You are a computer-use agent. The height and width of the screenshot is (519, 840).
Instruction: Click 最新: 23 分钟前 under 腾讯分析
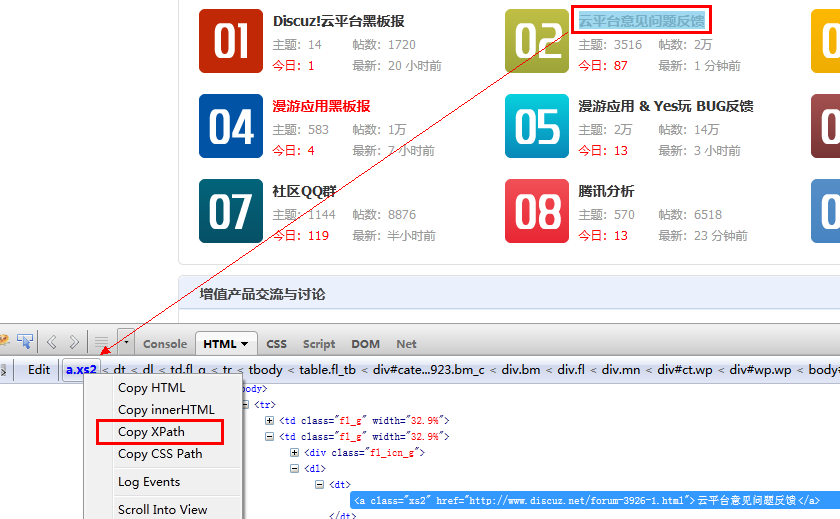[703, 236]
